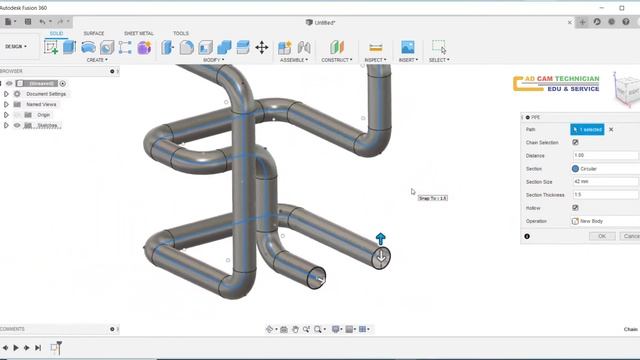Click the Save icon

tap(28, 22)
